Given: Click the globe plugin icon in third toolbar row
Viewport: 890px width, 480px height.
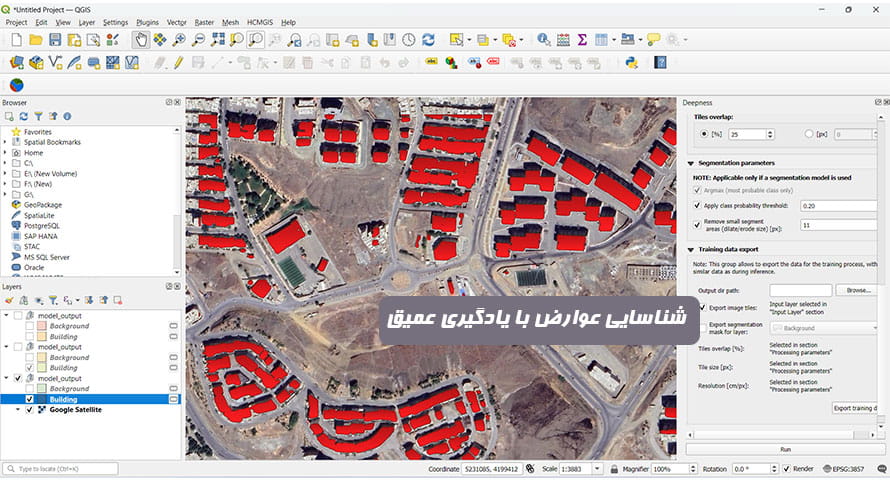Looking at the screenshot, I should tap(16, 85).
